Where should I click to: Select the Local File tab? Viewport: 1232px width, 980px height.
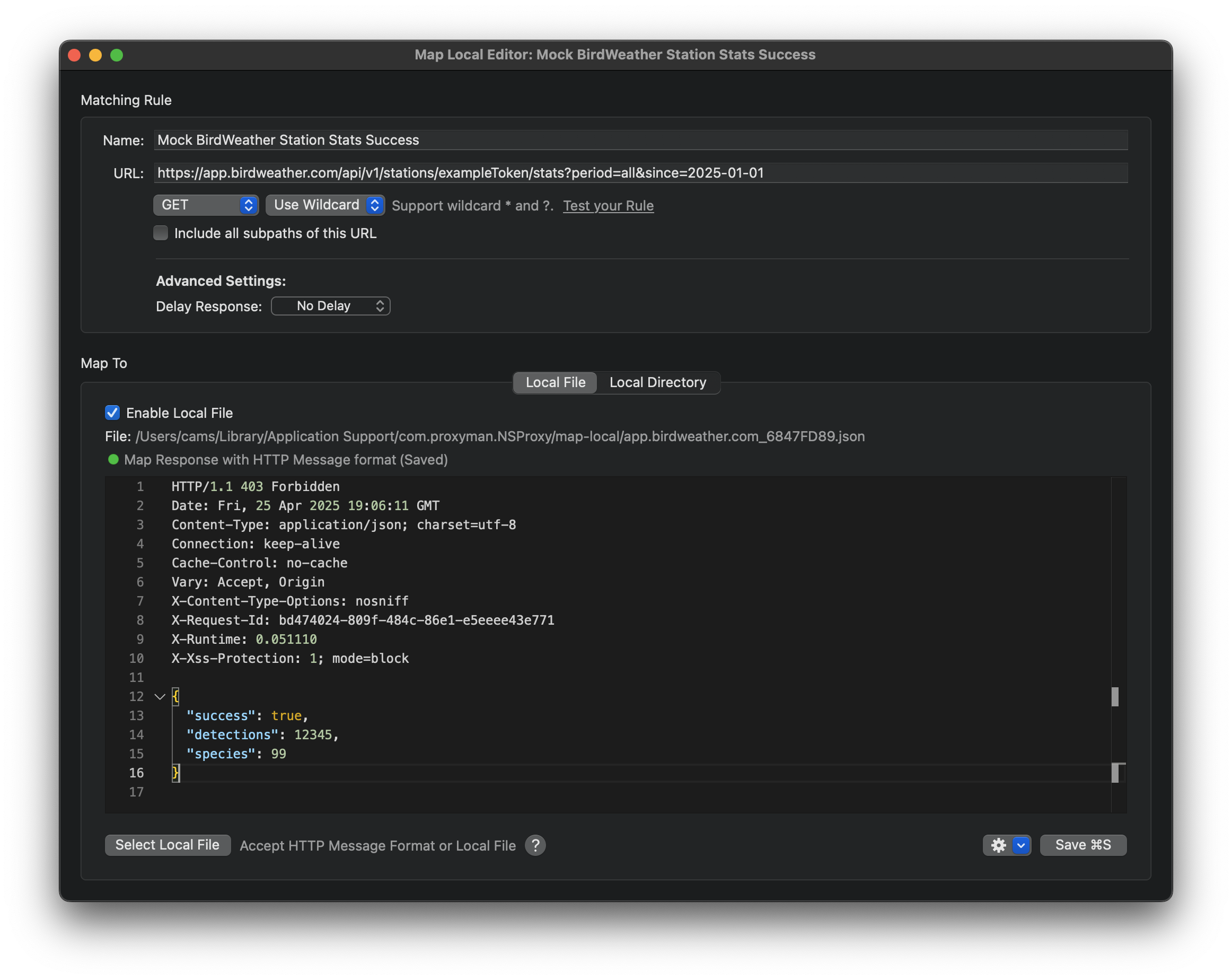pos(555,382)
